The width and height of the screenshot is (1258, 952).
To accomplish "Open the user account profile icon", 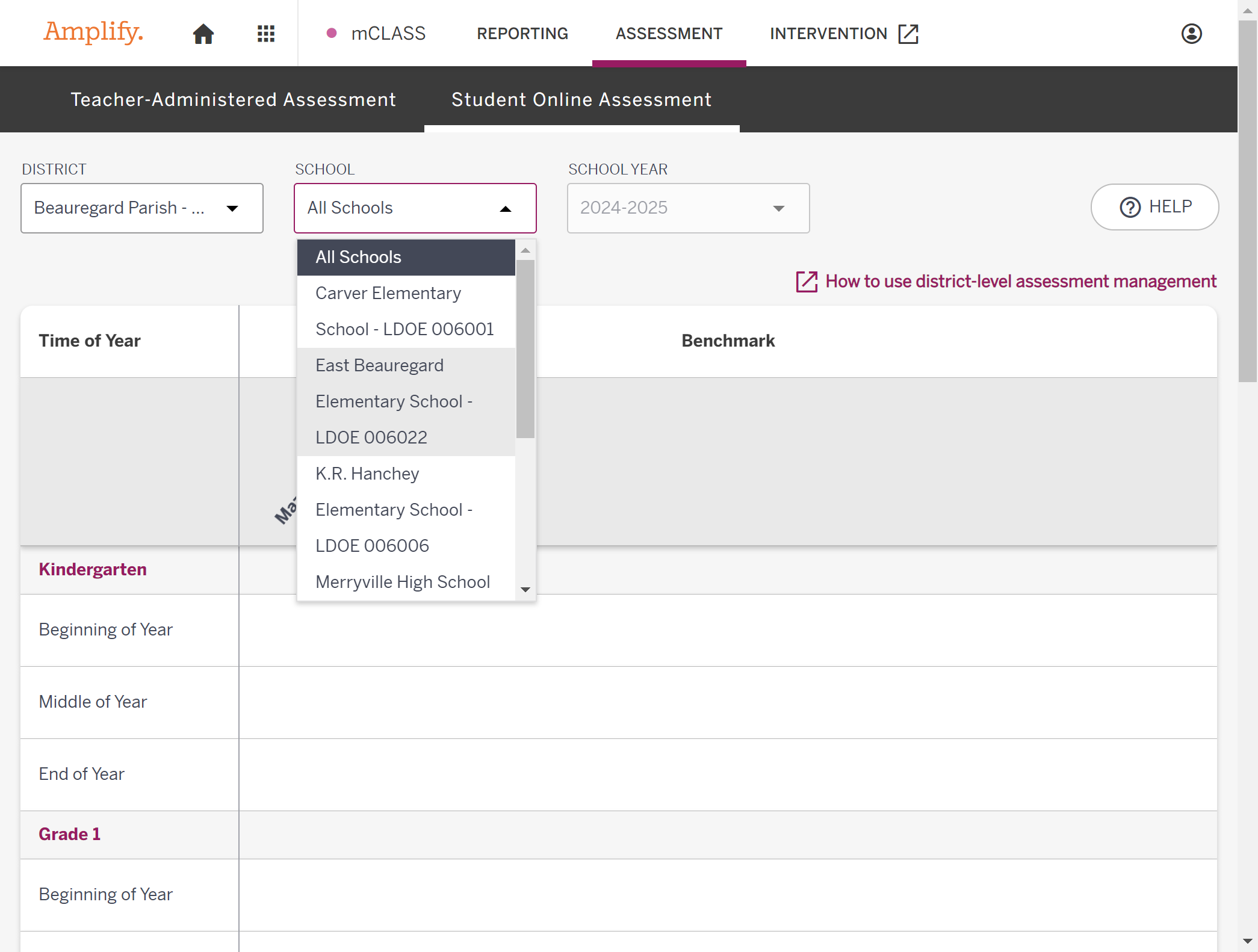I will point(1191,34).
